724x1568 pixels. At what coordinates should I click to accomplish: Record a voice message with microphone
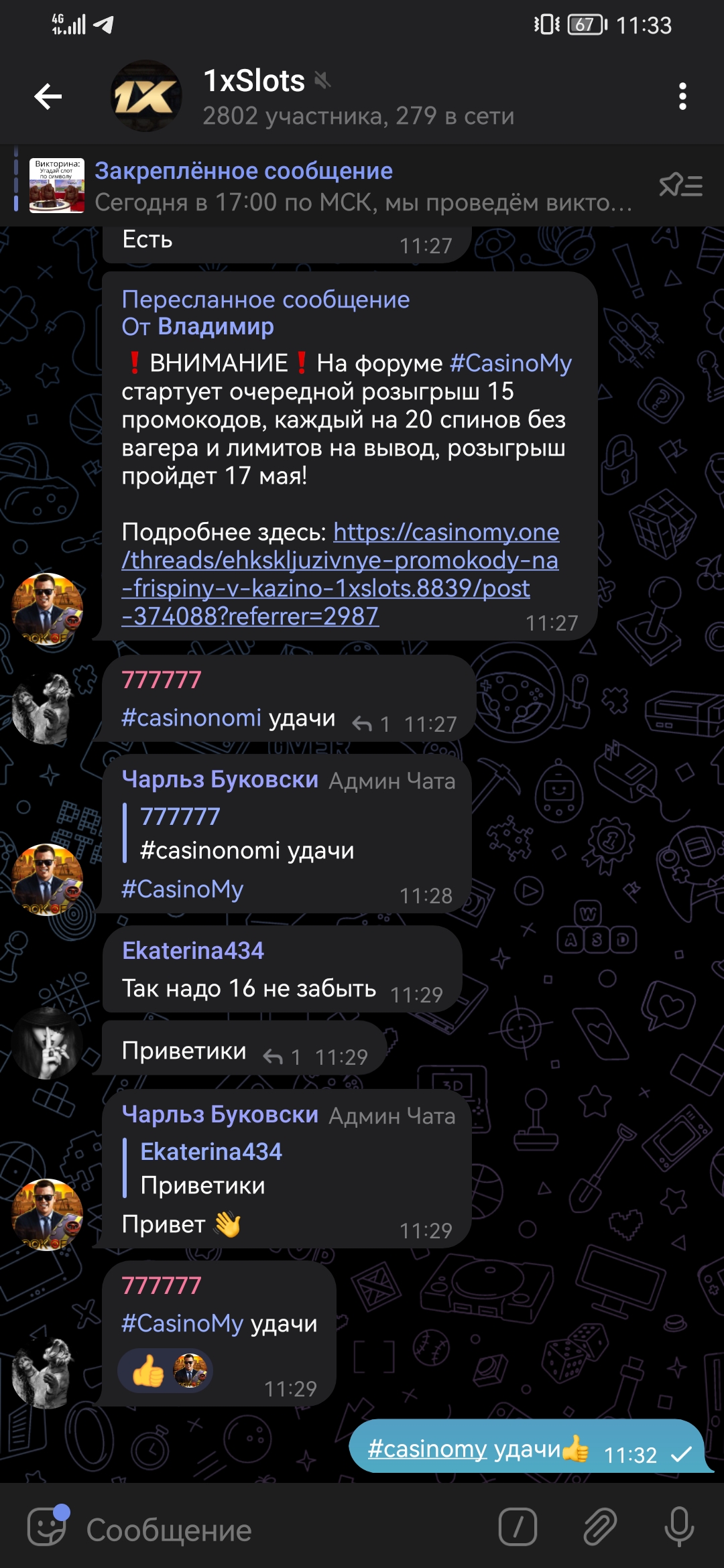679,1526
